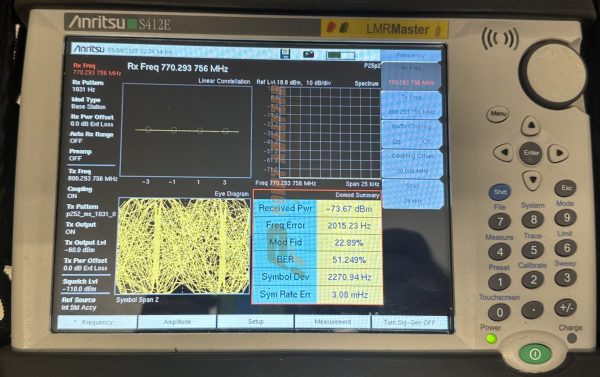
Task: Tap the Tx Output ON setting
Action: point(80,228)
